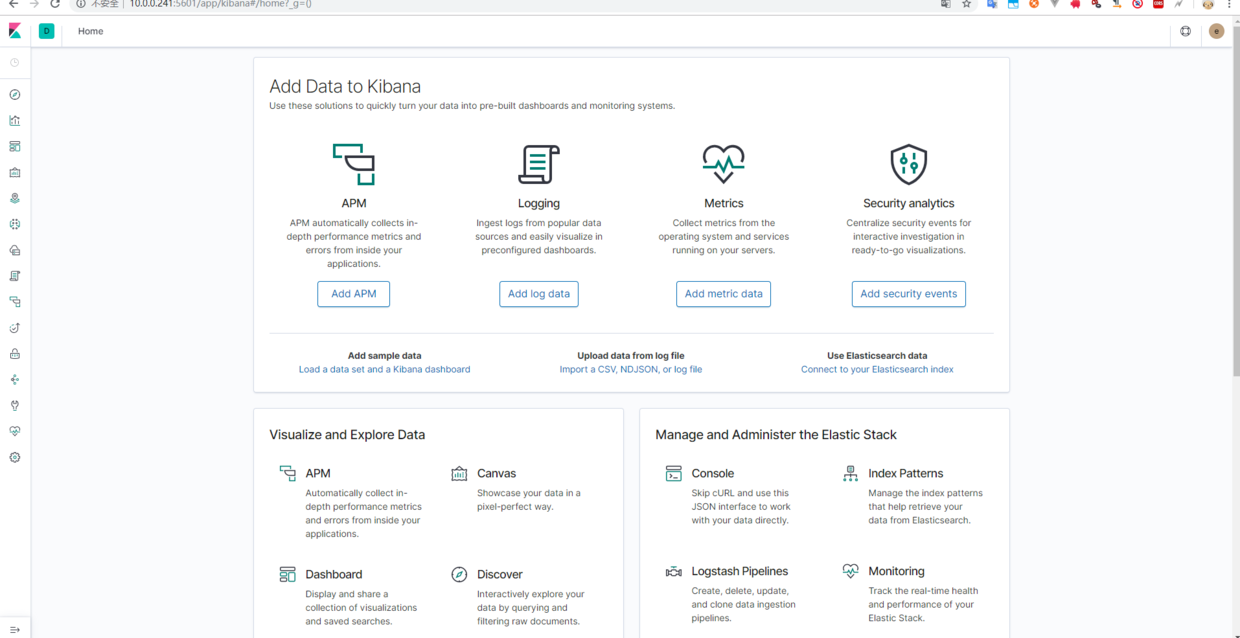
Task: Click the Add log data button
Action: click(539, 294)
